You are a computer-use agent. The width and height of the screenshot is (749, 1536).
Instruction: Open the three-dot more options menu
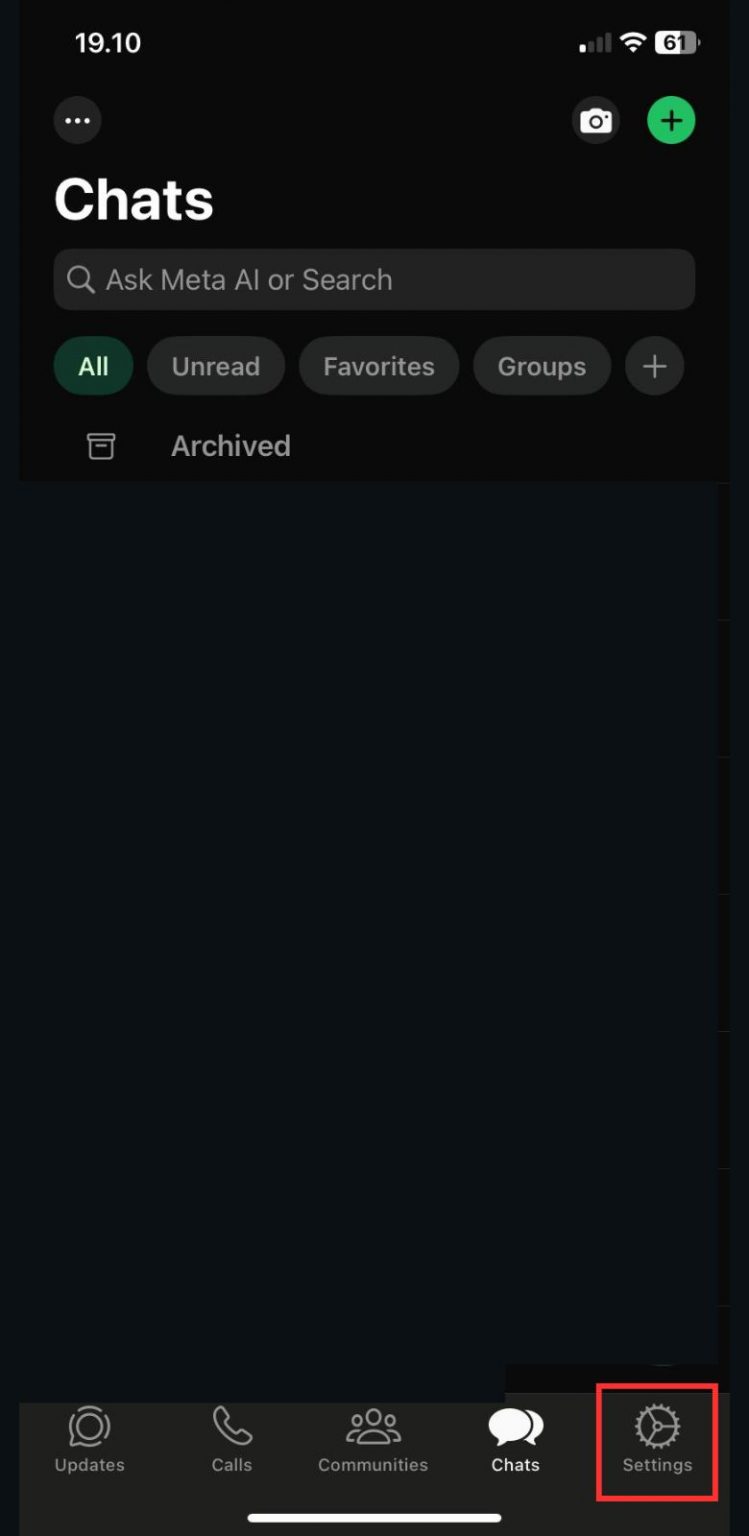pos(77,121)
